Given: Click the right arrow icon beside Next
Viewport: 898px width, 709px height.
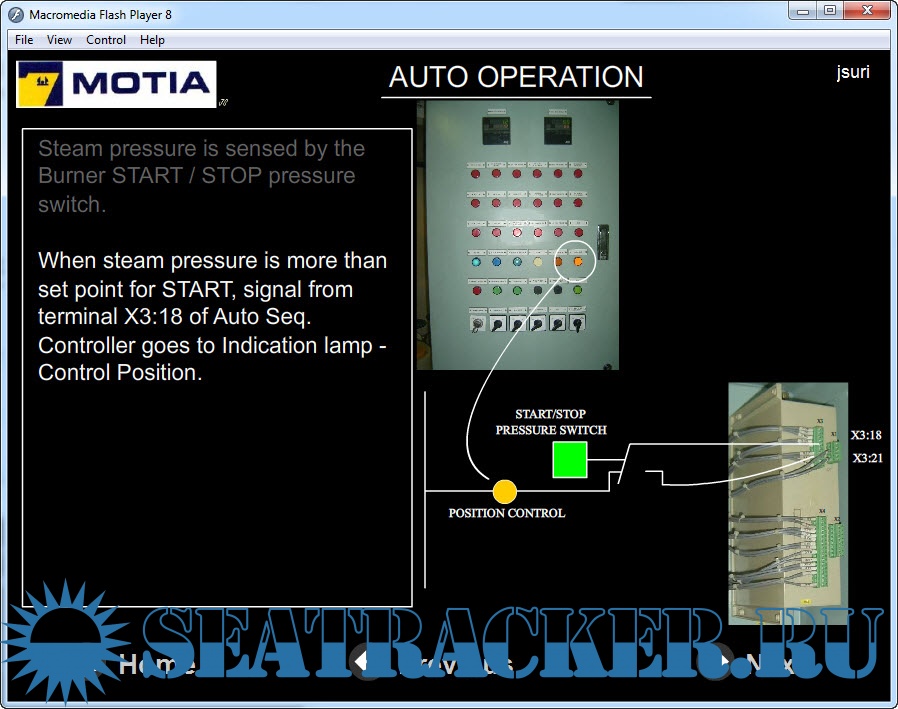Looking at the screenshot, I should click(x=727, y=661).
